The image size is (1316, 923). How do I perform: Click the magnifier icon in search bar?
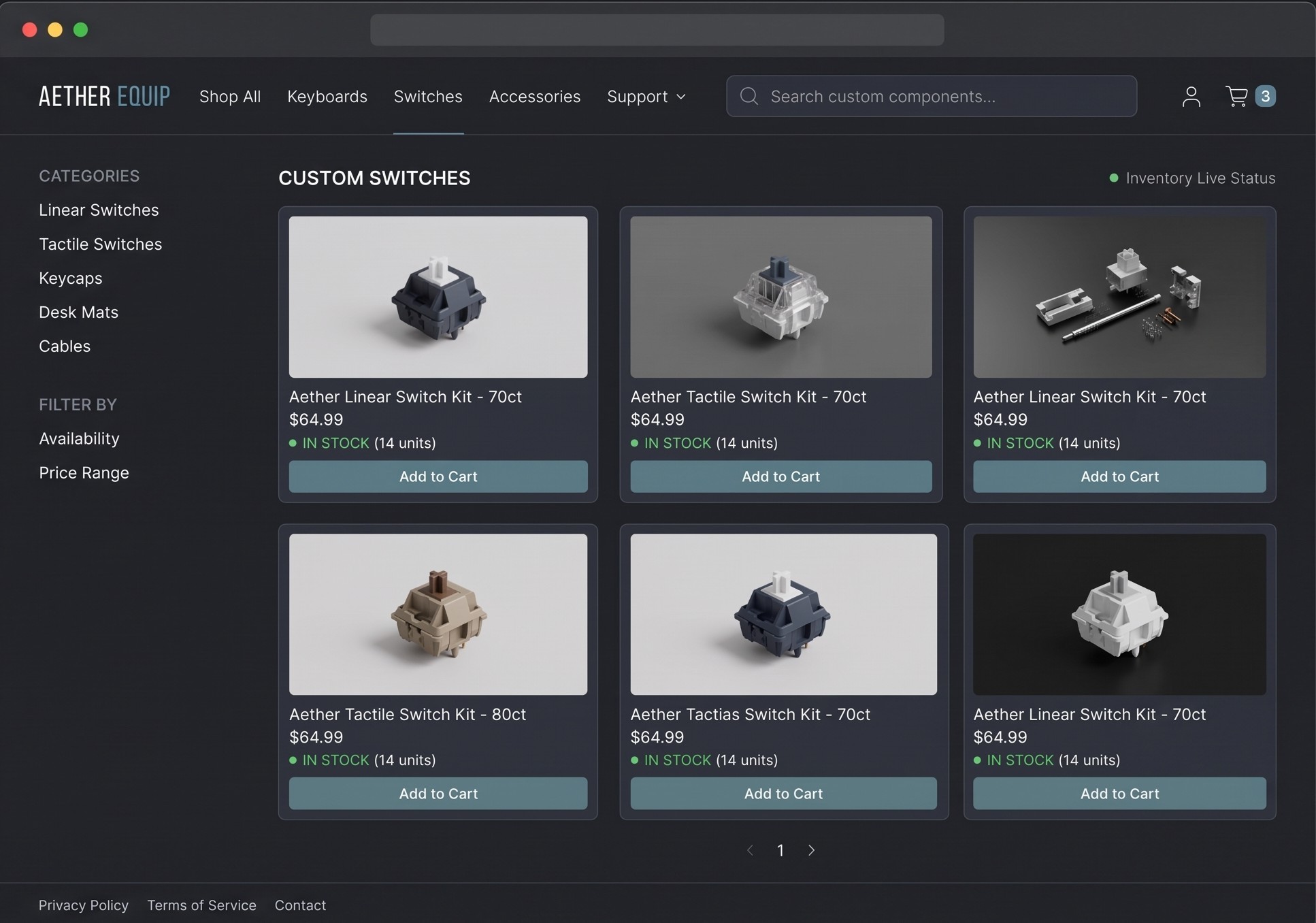pyautogui.click(x=749, y=96)
